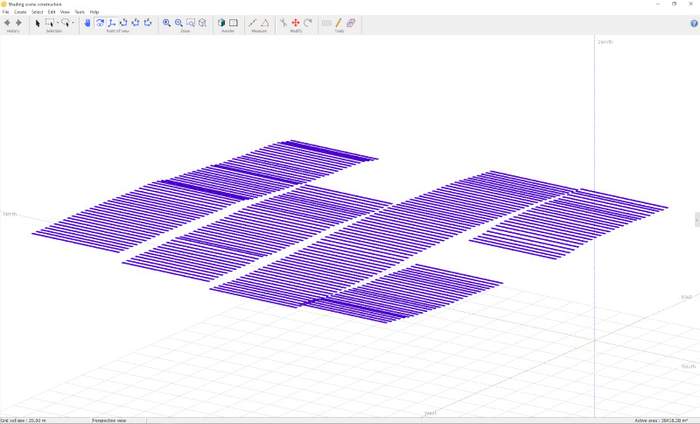Image resolution: width=700 pixels, height=424 pixels.
Task: Activate the red move arrows tool
Action: (x=296, y=23)
